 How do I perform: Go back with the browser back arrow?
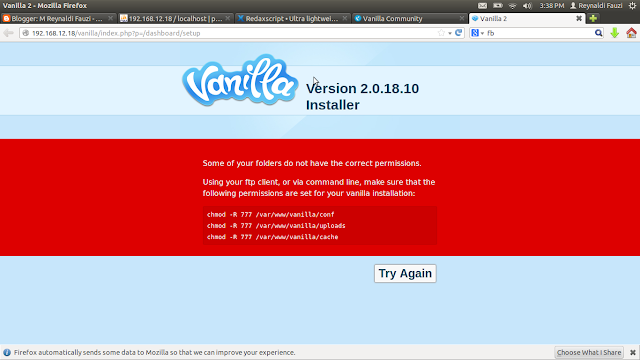pos(8,33)
